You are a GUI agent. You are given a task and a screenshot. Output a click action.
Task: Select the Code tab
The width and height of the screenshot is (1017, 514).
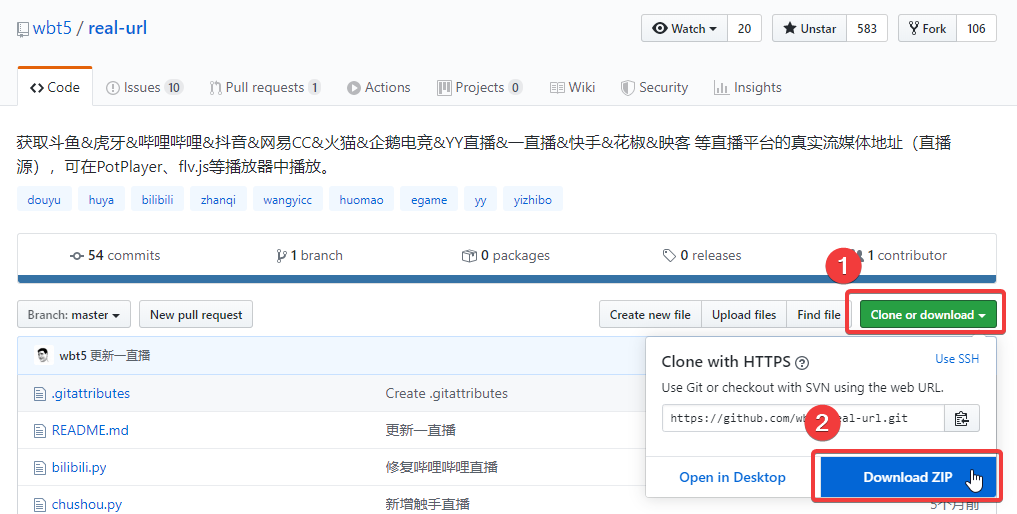[x=55, y=88]
